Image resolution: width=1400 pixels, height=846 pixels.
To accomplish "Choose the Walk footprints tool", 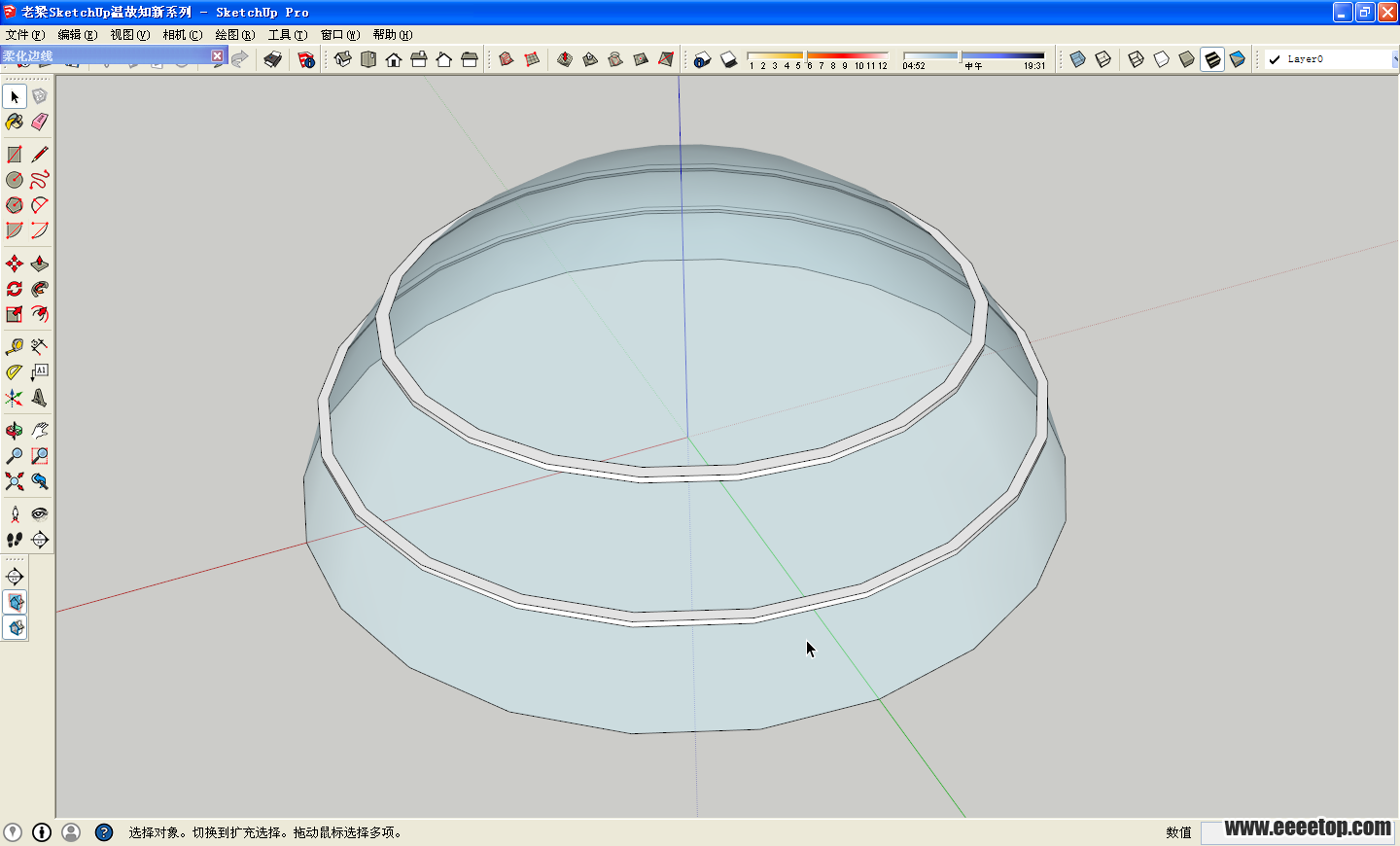I will point(15,540).
